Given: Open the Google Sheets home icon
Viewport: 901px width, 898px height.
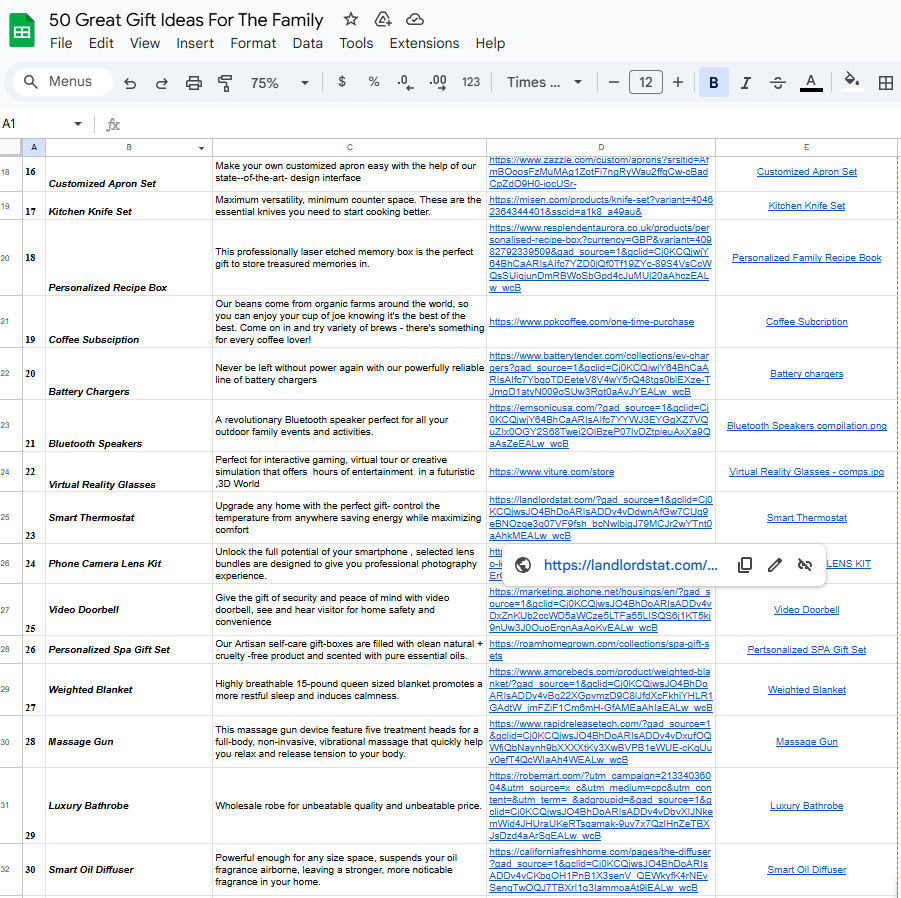Looking at the screenshot, I should click(x=22, y=30).
